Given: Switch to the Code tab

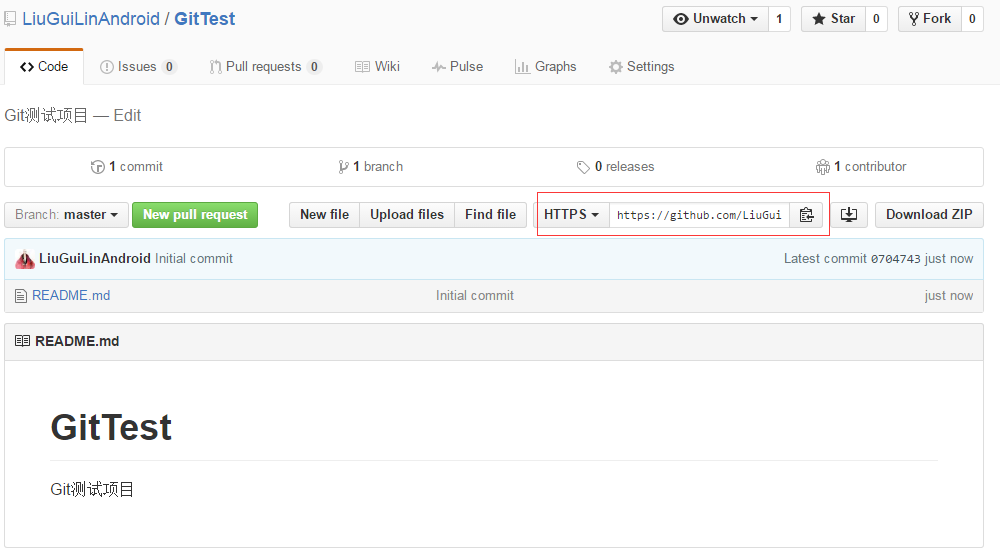Looking at the screenshot, I should [x=44, y=67].
